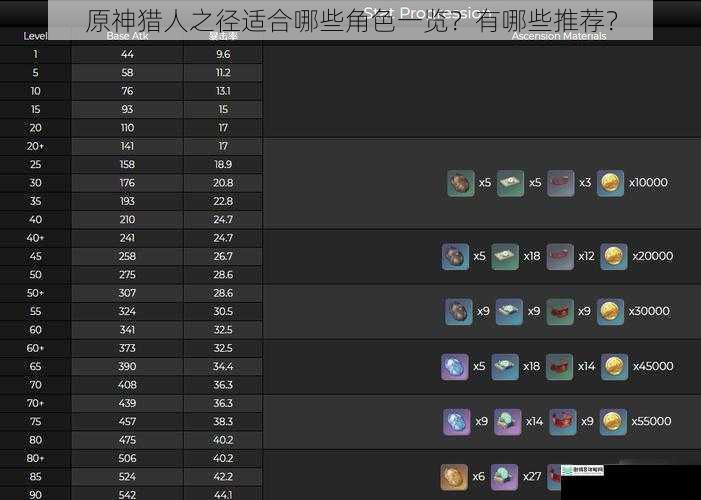Click the Base Atk value 542

[x=127, y=495]
